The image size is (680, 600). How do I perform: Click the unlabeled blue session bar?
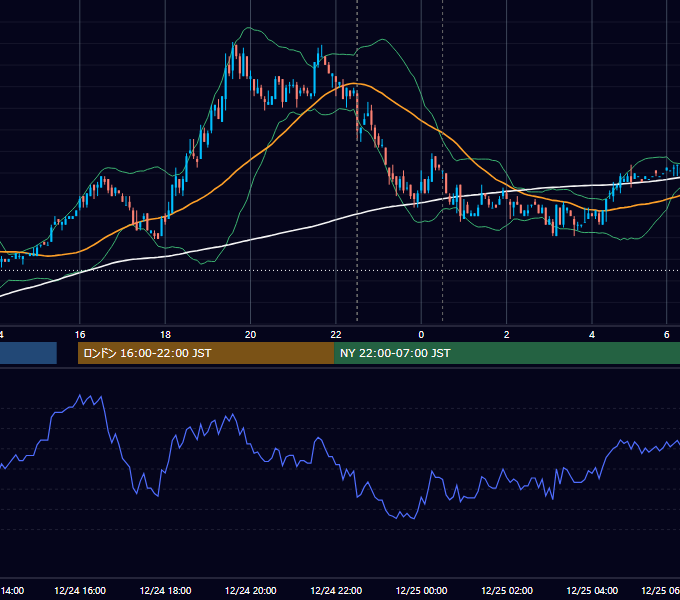point(28,353)
